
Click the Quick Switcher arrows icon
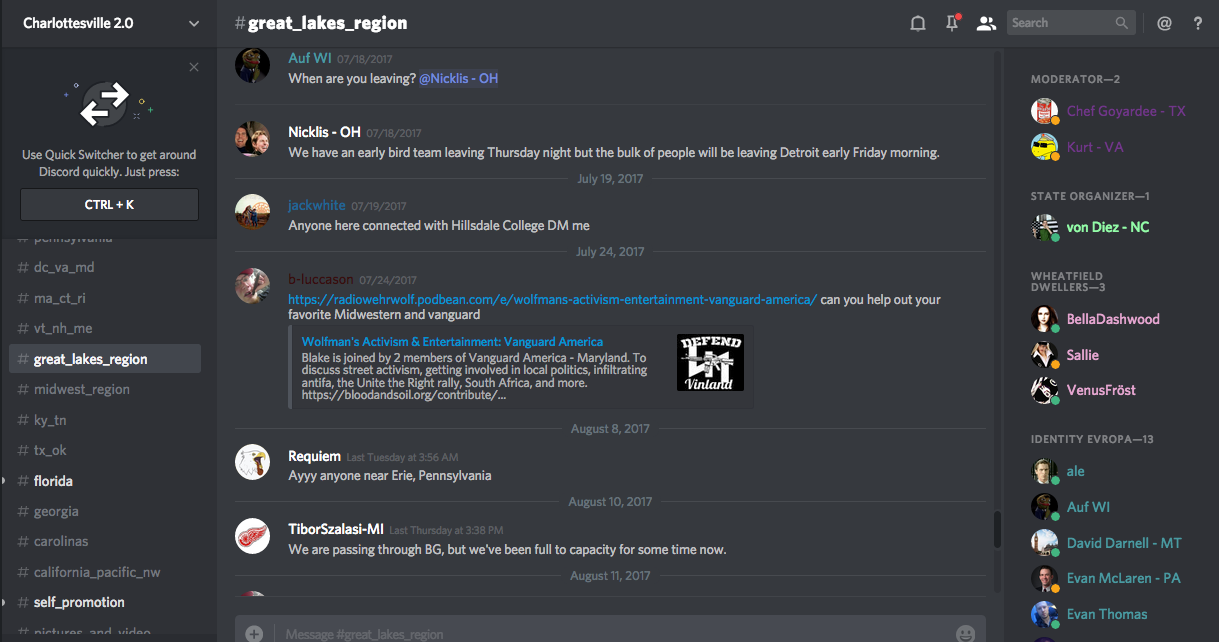pyautogui.click(x=105, y=104)
